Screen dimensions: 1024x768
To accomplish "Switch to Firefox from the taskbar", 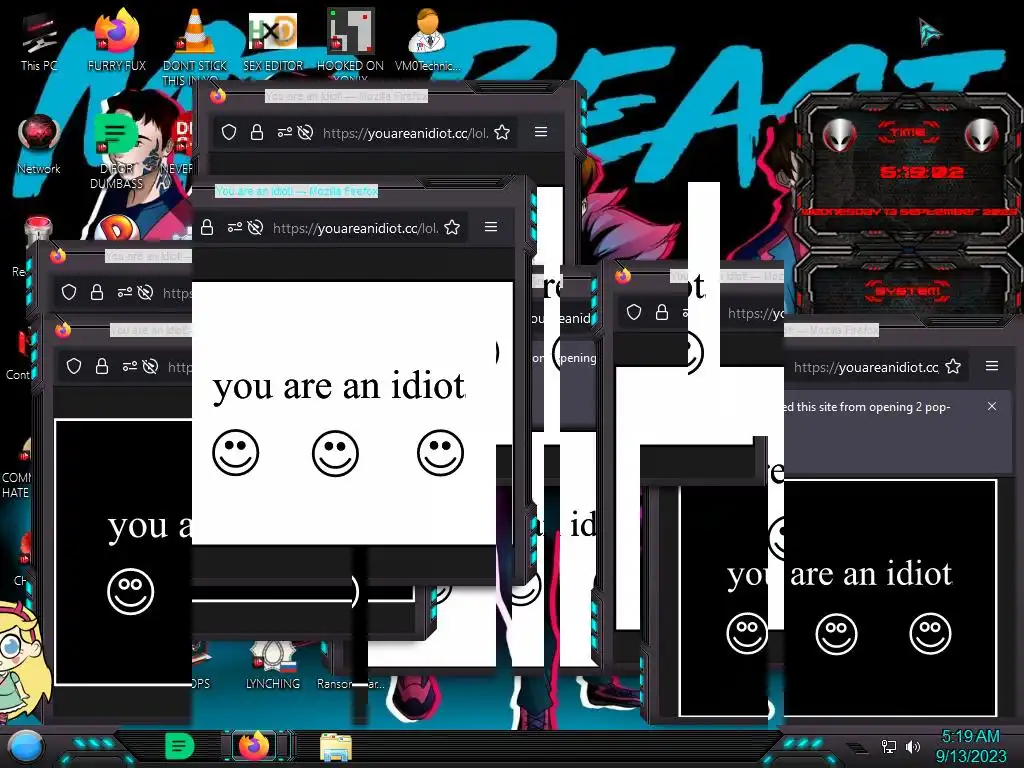I will point(255,746).
